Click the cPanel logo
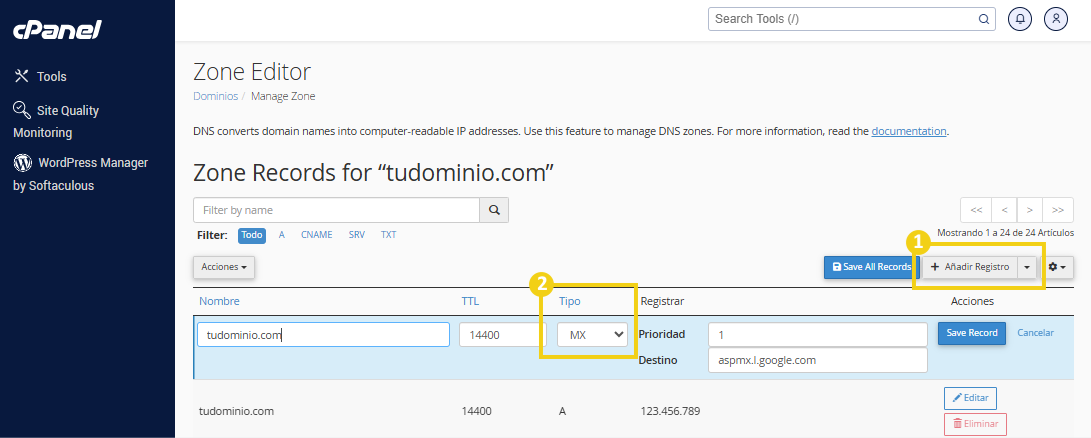The width and height of the screenshot is (1091, 438). (x=57, y=29)
